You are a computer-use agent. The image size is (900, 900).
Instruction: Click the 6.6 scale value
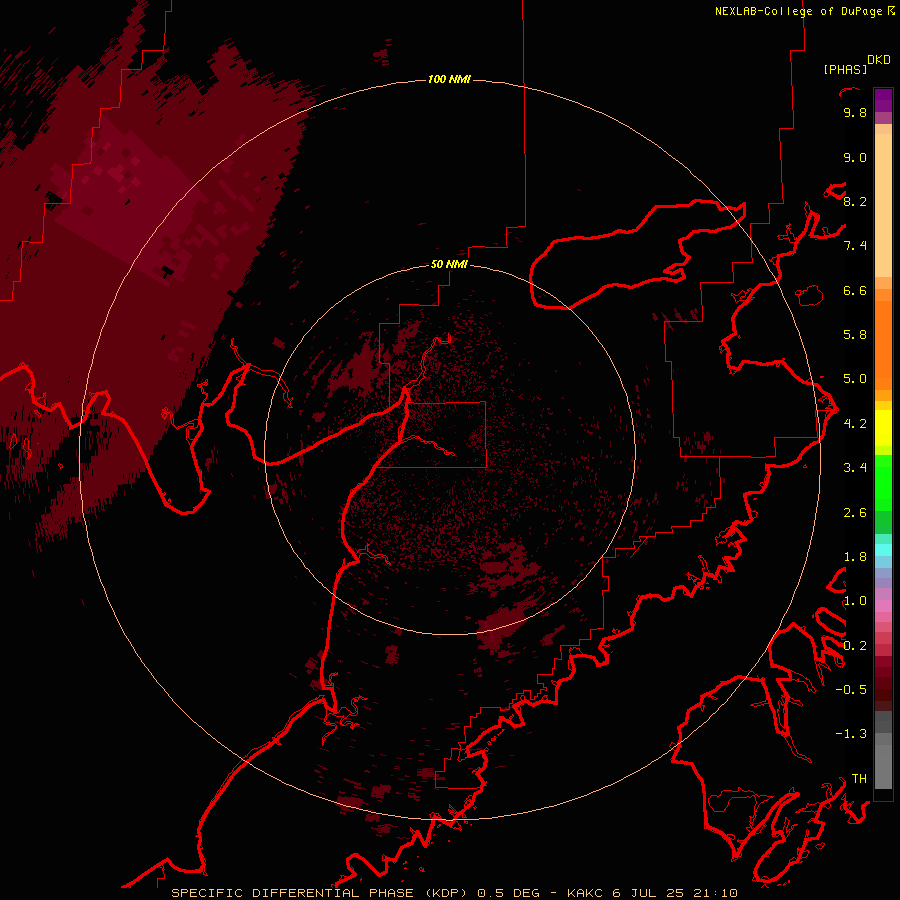click(855, 290)
